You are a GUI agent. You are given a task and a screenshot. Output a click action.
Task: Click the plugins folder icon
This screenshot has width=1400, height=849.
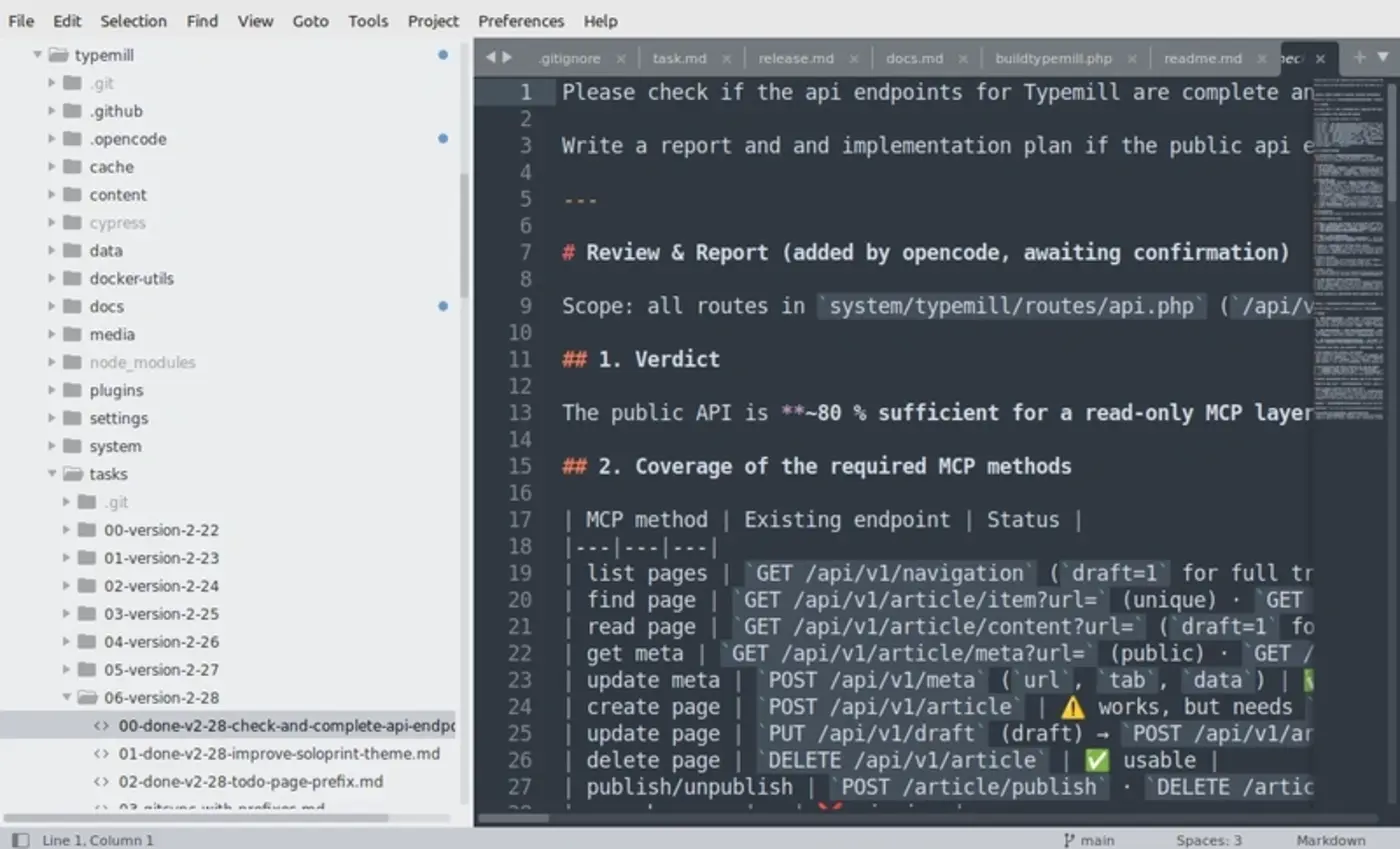(x=72, y=390)
